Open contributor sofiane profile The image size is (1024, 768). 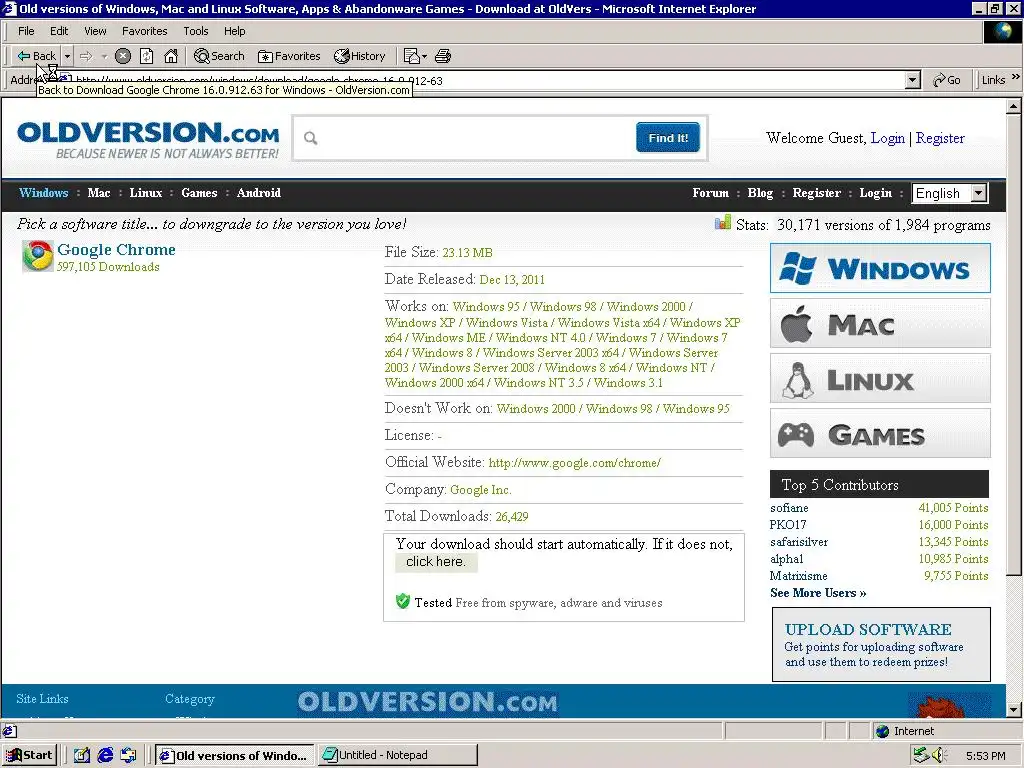tap(789, 508)
